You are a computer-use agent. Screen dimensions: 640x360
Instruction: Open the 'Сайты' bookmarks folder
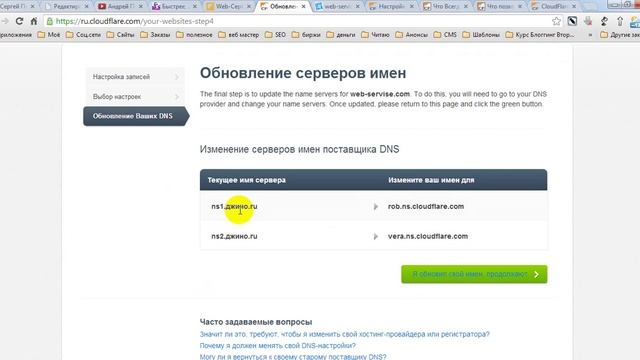(120, 35)
